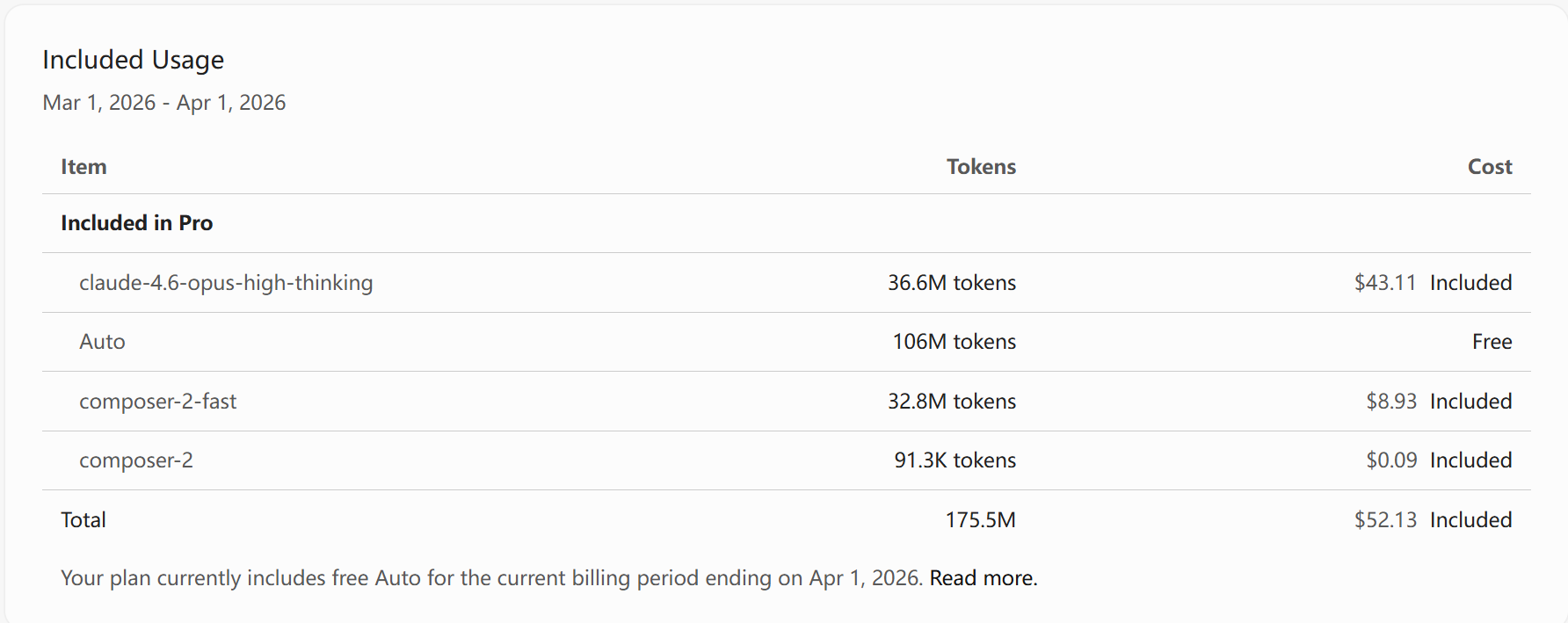Select the Auto model row label
1568x623 pixels.
pyautogui.click(x=102, y=342)
